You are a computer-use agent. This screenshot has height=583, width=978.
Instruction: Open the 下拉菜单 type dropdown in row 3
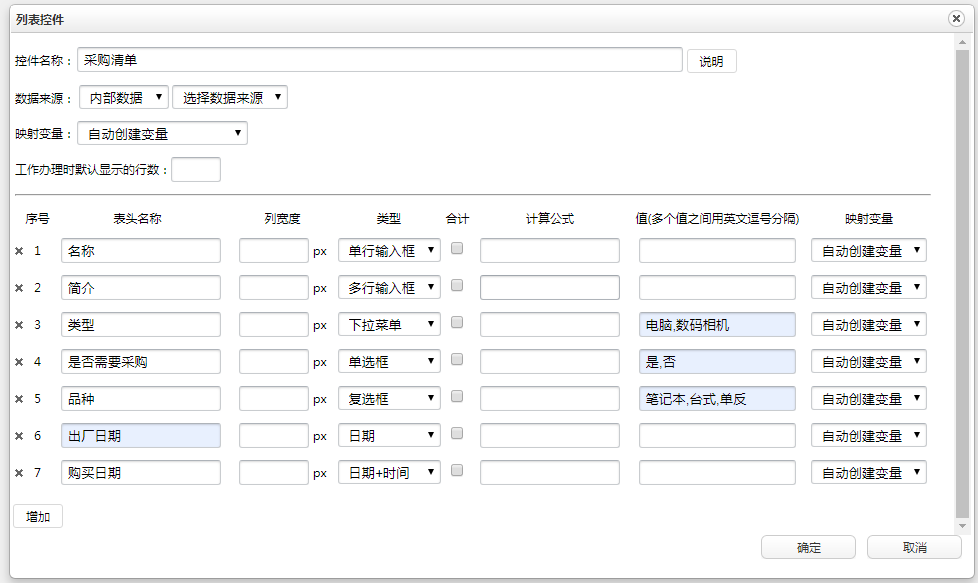[x=389, y=325]
